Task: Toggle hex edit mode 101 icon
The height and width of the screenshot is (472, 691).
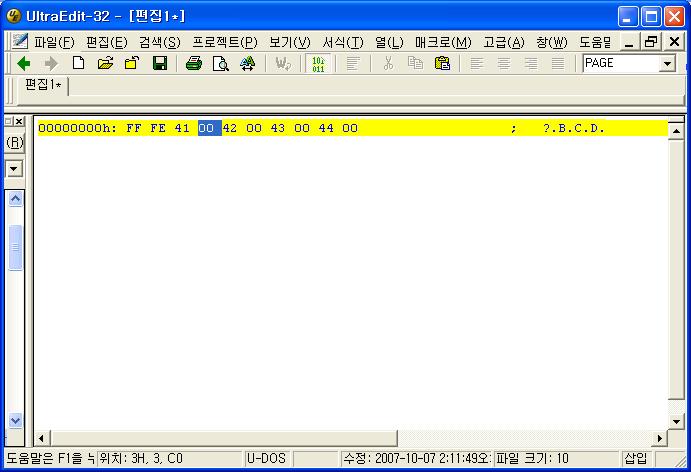Action: [x=318, y=63]
